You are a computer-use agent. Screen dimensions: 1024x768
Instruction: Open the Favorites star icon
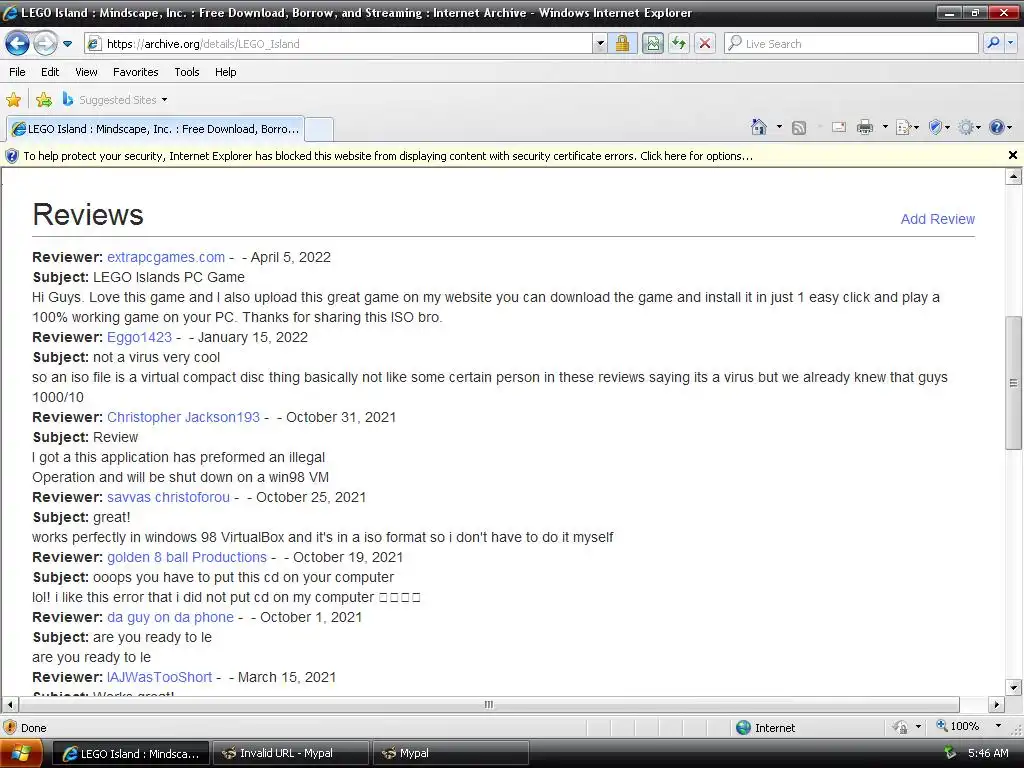pyautogui.click(x=13, y=100)
